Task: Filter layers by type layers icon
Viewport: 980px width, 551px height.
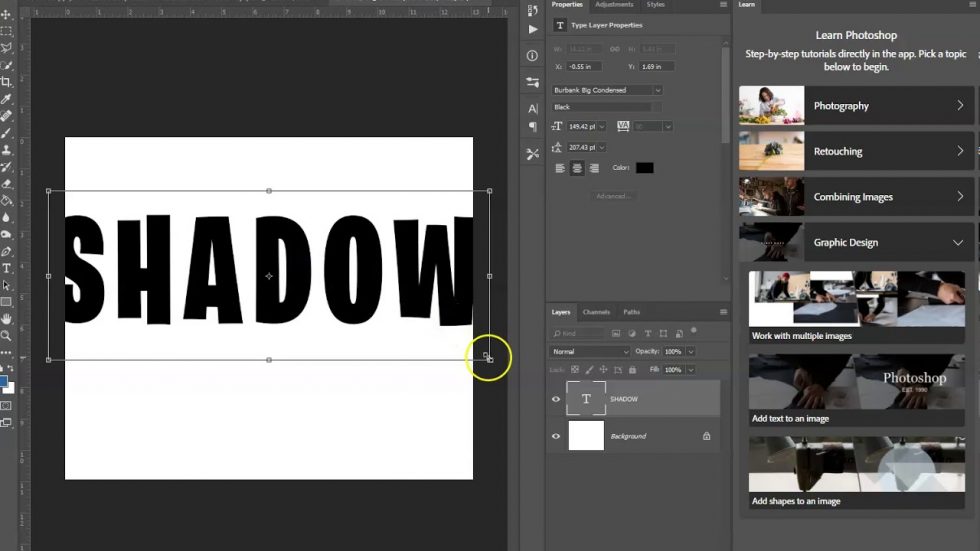Action: pos(646,333)
